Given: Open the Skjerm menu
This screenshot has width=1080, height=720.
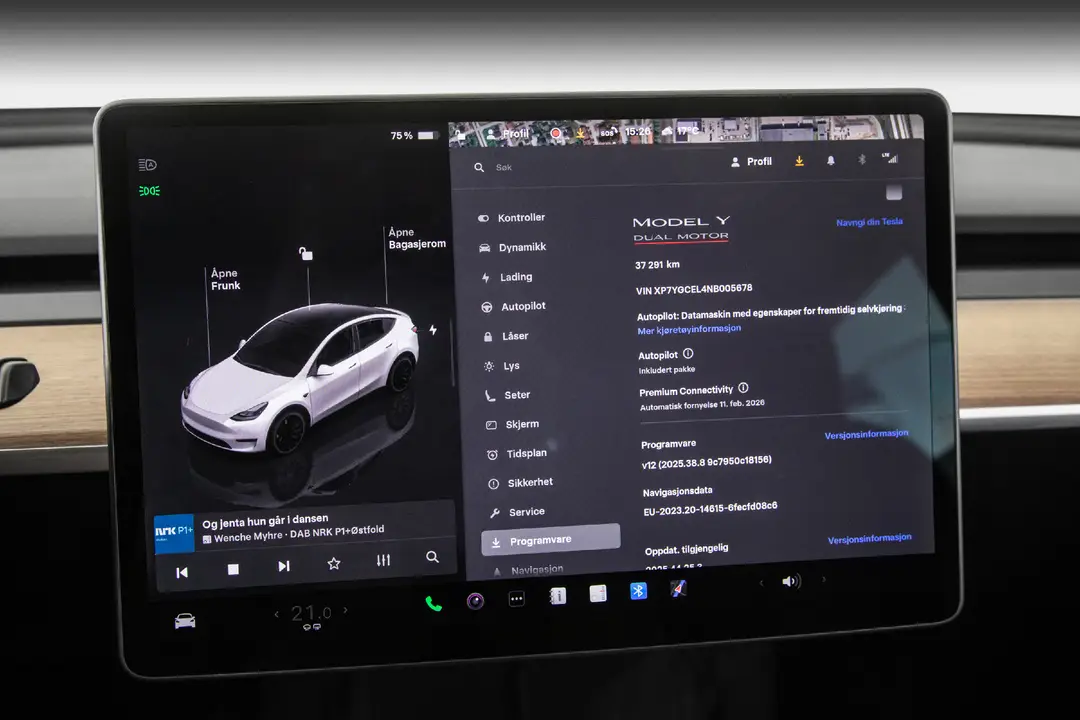Looking at the screenshot, I should 512,424.
